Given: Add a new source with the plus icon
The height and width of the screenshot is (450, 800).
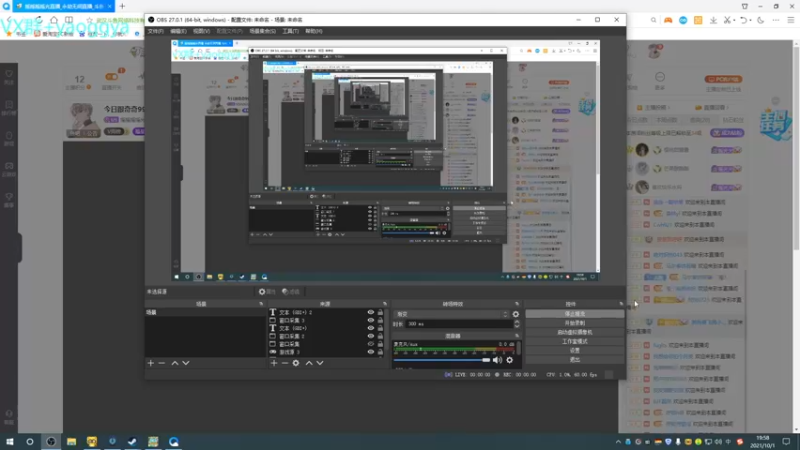Looking at the screenshot, I should (x=274, y=363).
